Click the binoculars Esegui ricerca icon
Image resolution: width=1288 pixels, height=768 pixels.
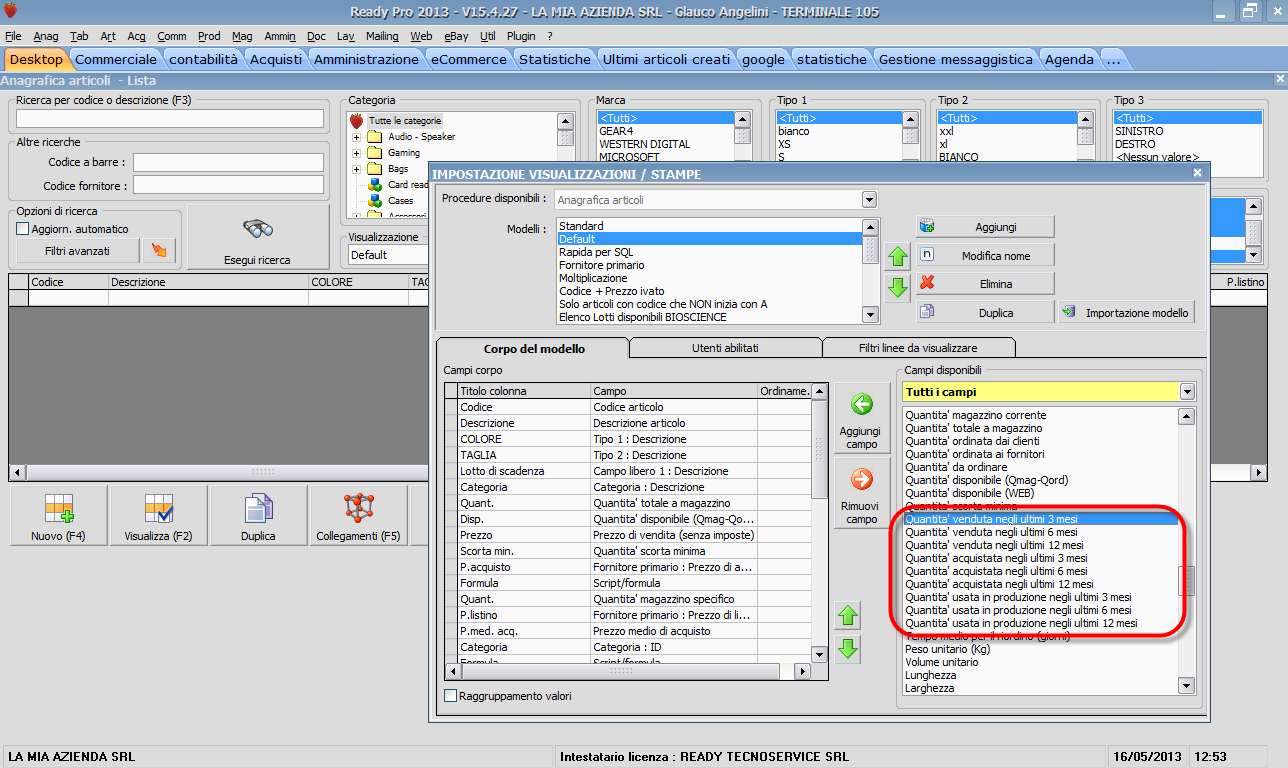click(x=257, y=230)
